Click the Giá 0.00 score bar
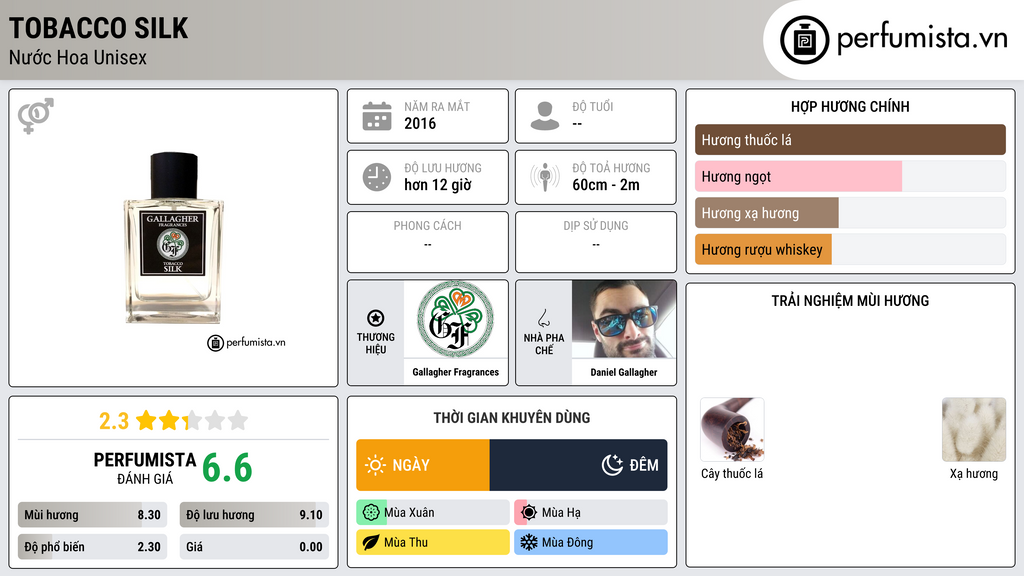The width and height of the screenshot is (1024, 576). point(254,547)
